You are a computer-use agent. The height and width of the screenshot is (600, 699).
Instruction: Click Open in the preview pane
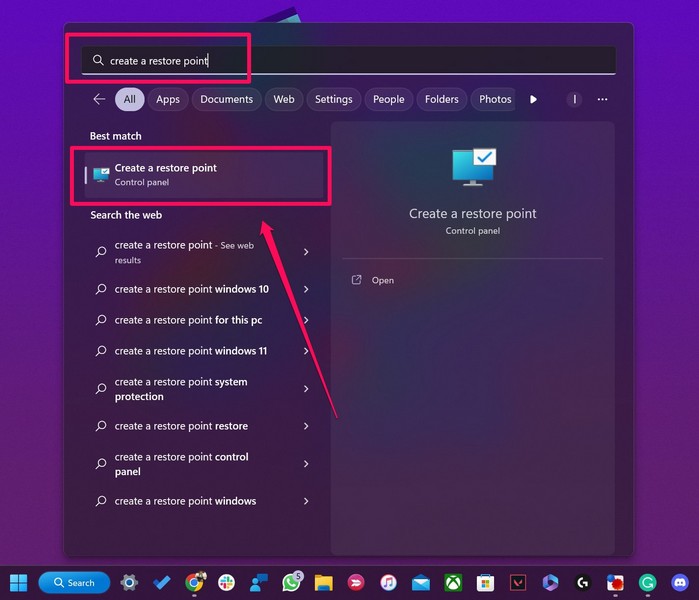382,280
